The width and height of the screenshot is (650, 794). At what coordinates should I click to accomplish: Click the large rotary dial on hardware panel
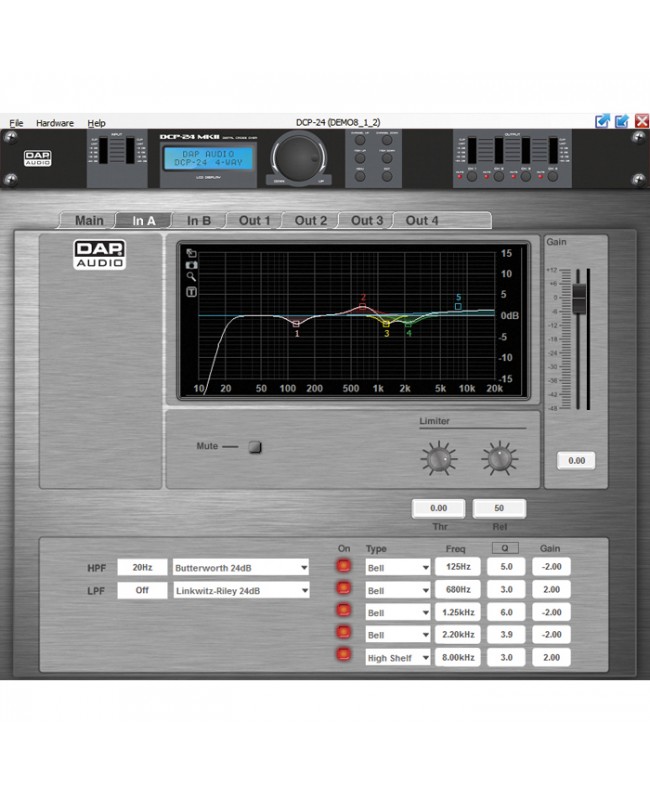(299, 157)
